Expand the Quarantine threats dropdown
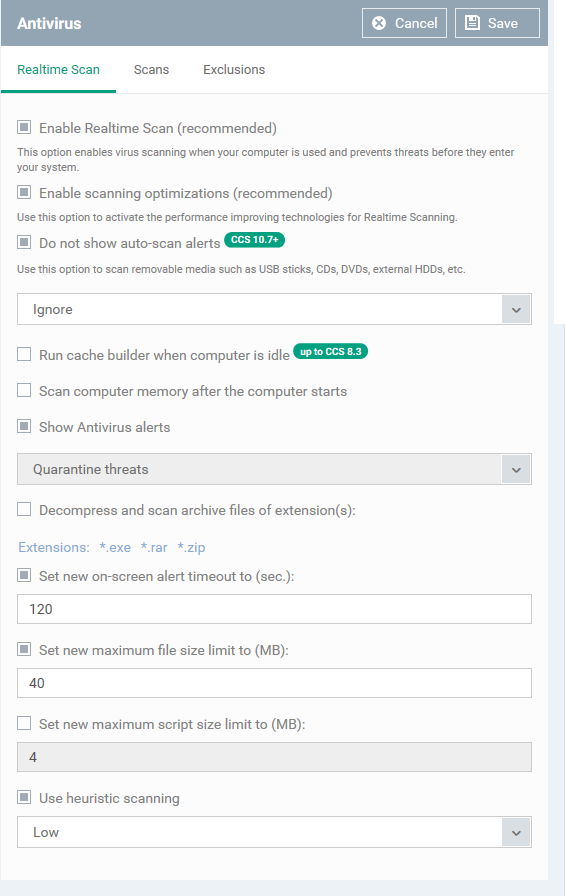565x896 pixels. [274, 469]
